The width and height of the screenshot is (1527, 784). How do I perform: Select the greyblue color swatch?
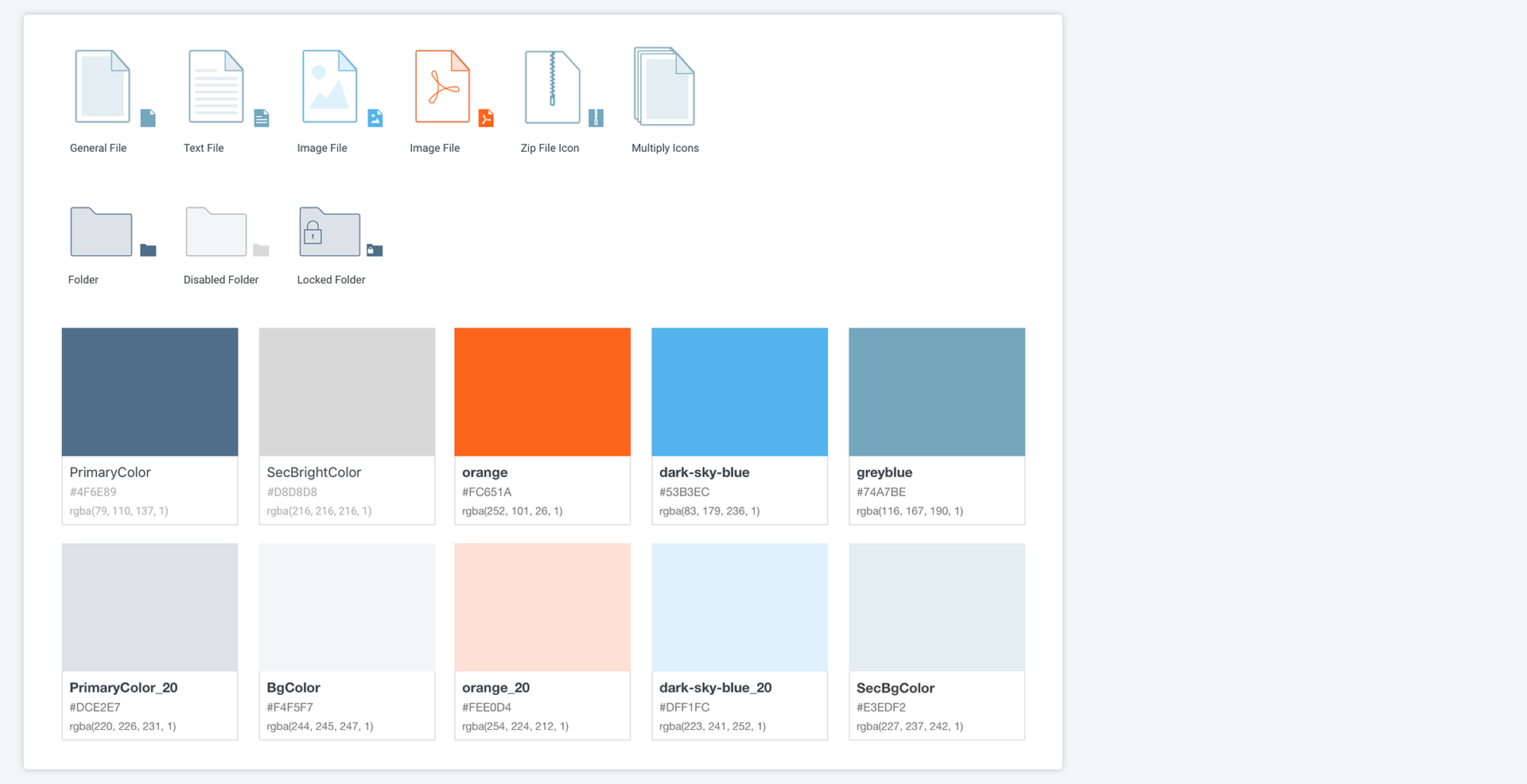(937, 392)
